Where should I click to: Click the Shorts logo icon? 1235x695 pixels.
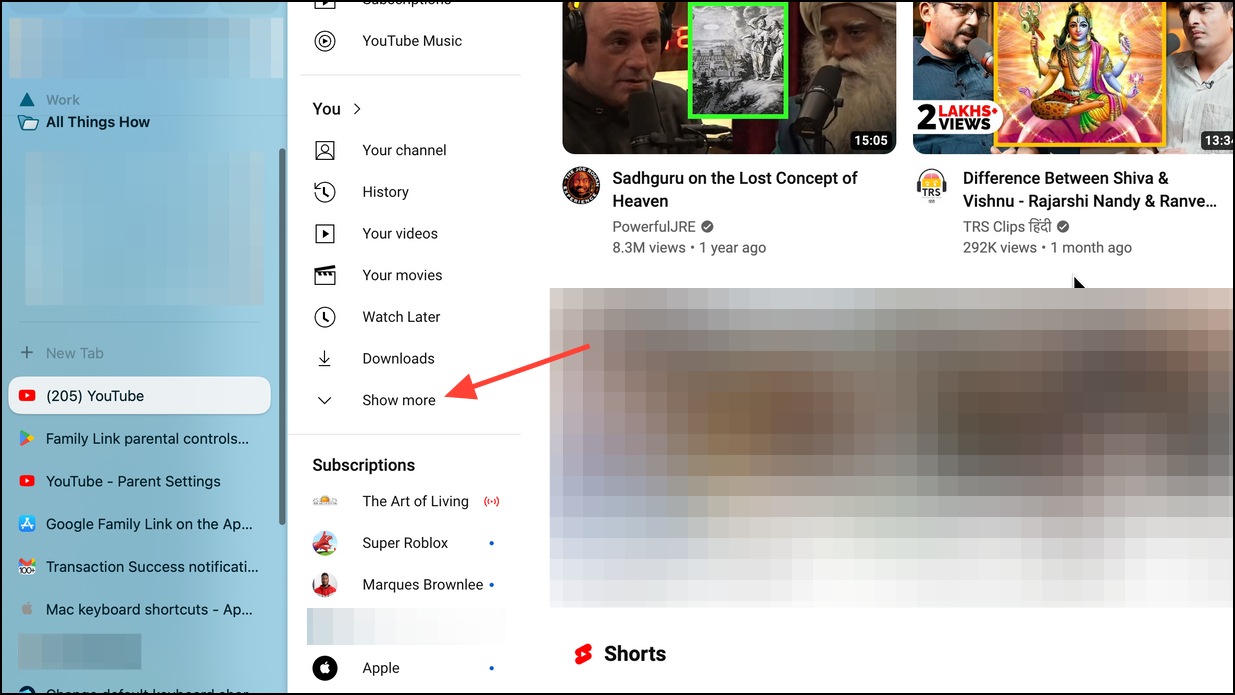[x=583, y=654]
